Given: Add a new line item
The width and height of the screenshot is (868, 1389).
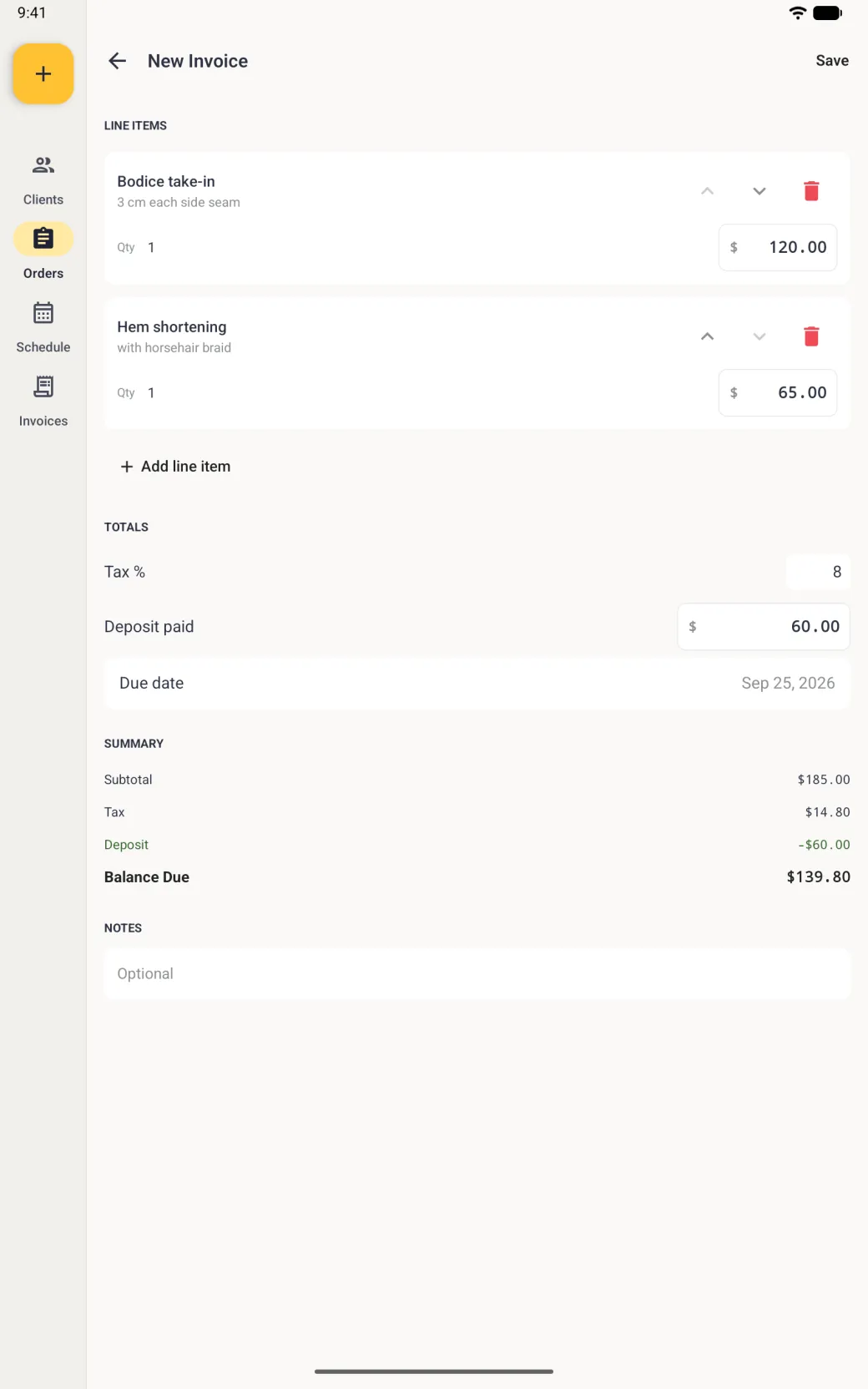Looking at the screenshot, I should coord(175,467).
